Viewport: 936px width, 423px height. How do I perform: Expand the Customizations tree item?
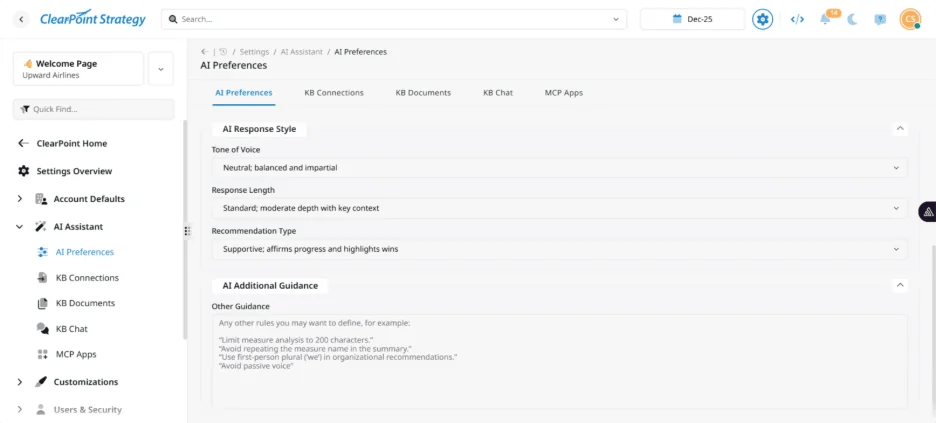(x=20, y=382)
